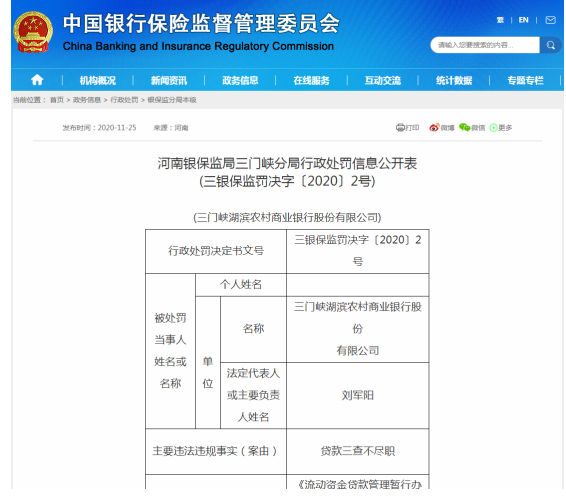
Task: Open the mail envelope icon
Action: click(x=550, y=20)
